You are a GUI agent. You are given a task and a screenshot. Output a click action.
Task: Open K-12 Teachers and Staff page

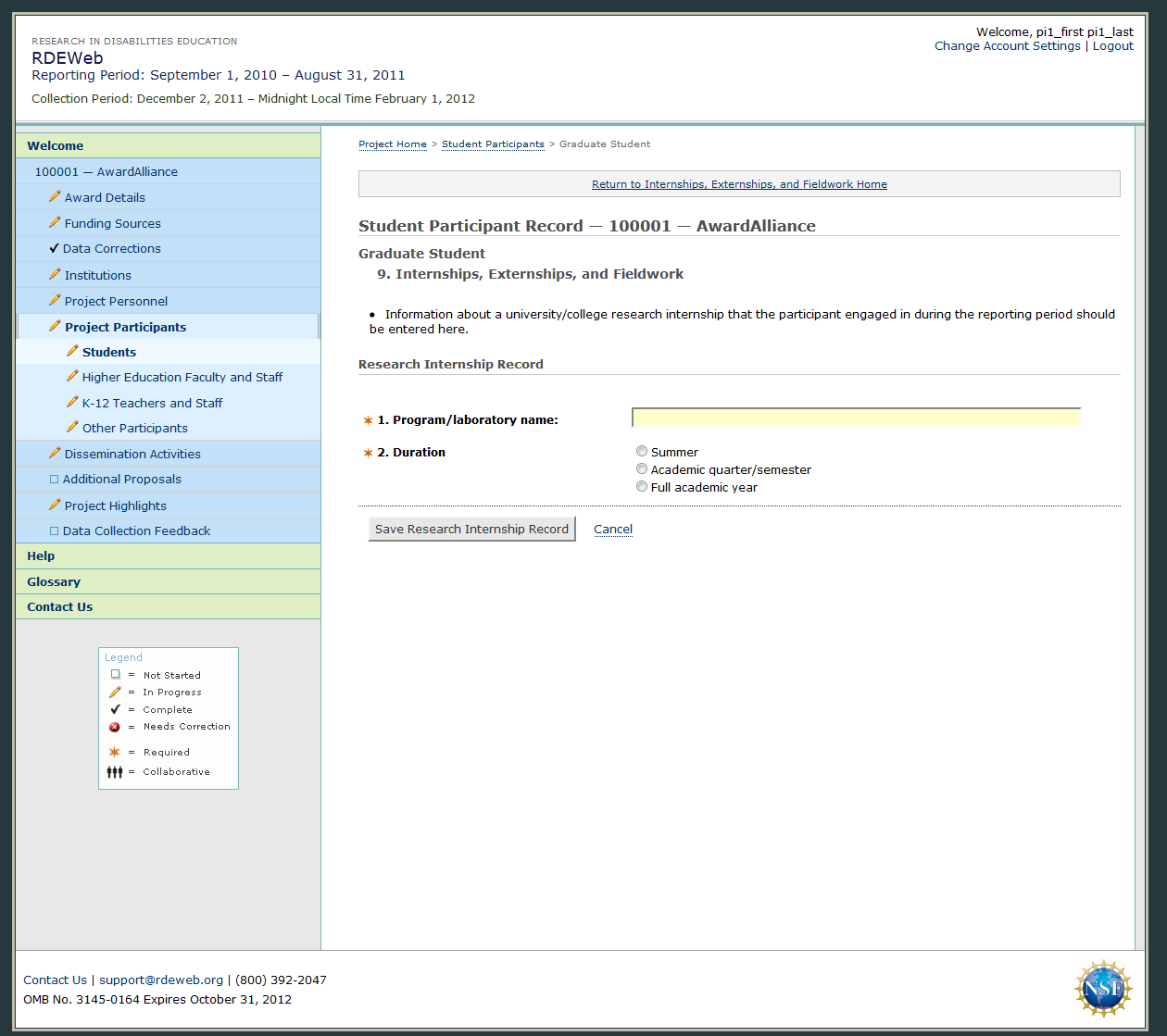point(152,404)
